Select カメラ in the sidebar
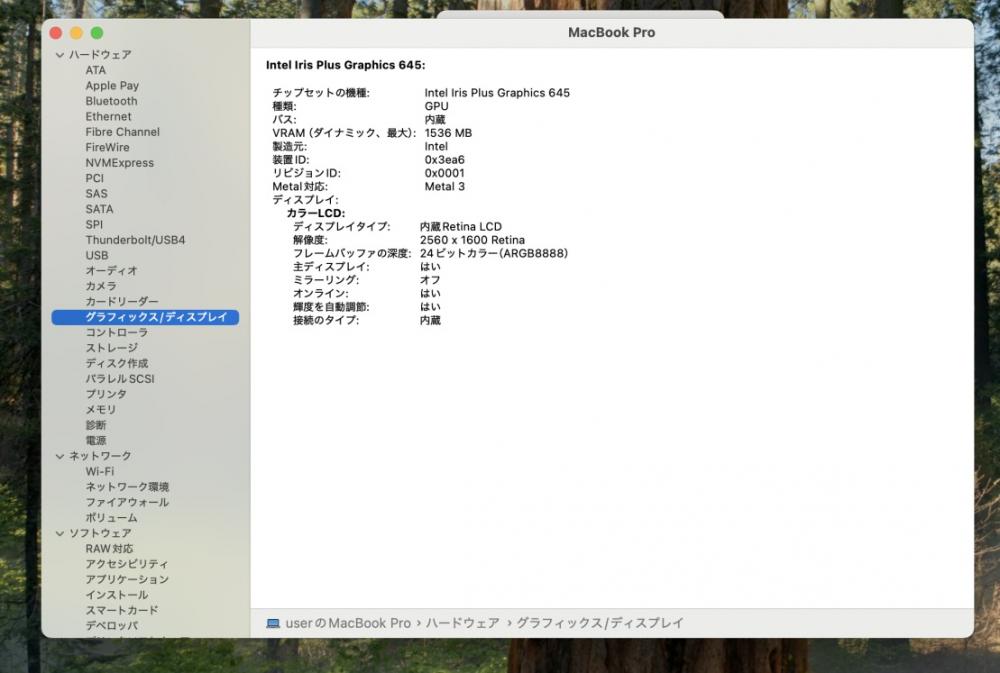 [101, 286]
